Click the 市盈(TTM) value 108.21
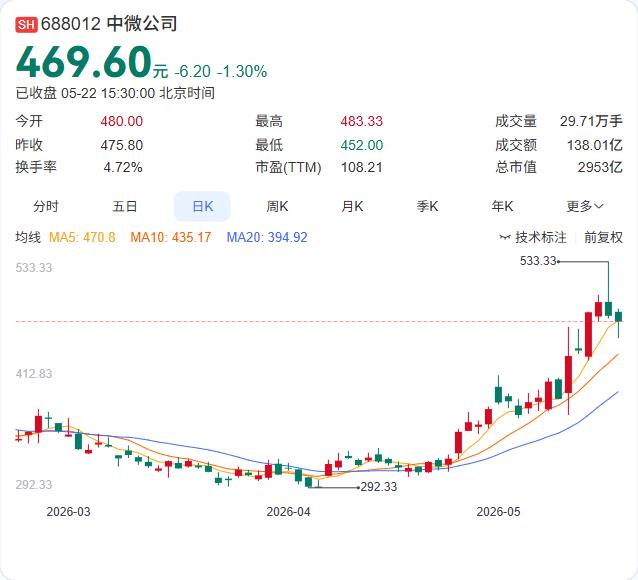638x580 pixels. [362, 167]
